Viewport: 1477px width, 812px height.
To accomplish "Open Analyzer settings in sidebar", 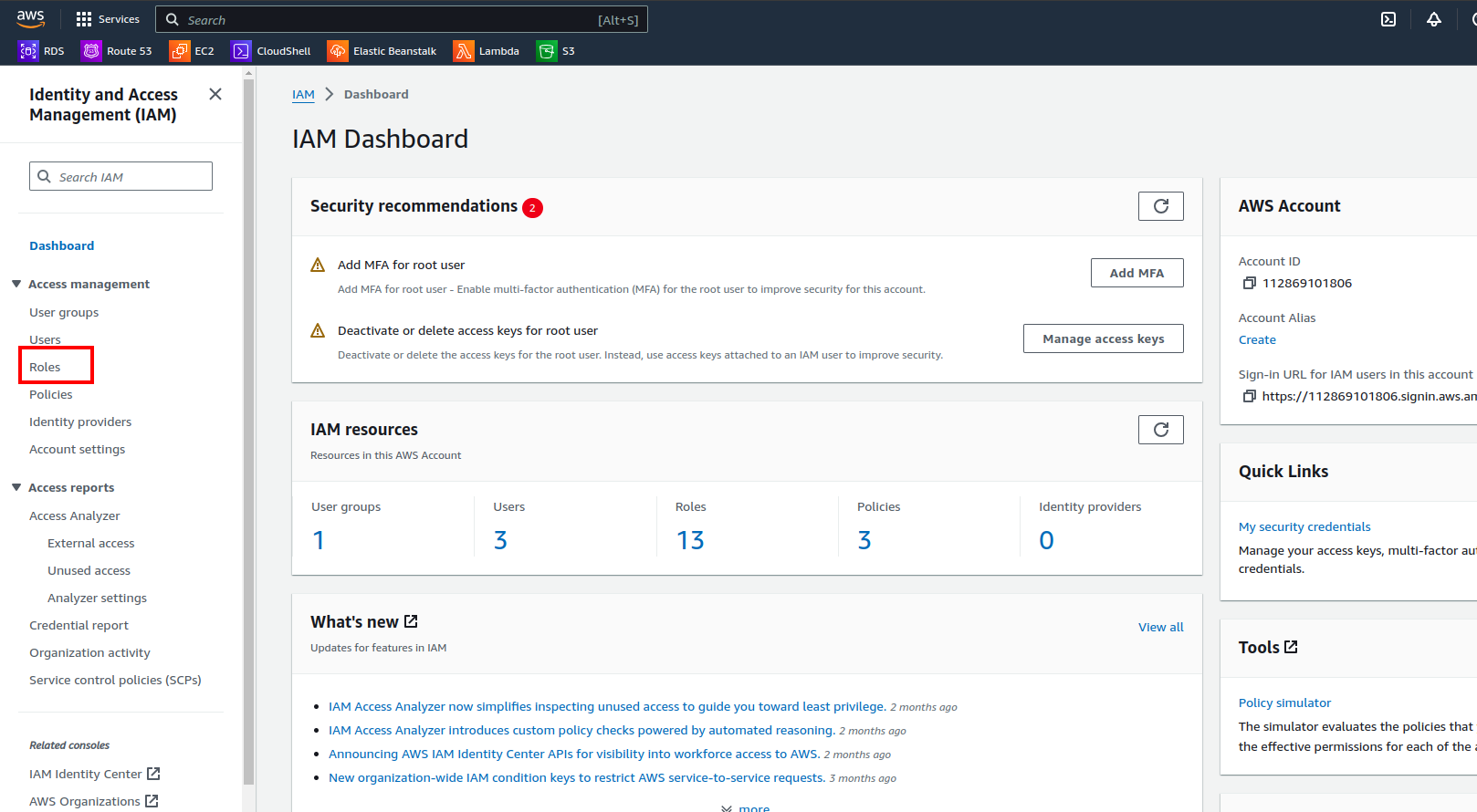I will pyautogui.click(x=98, y=598).
